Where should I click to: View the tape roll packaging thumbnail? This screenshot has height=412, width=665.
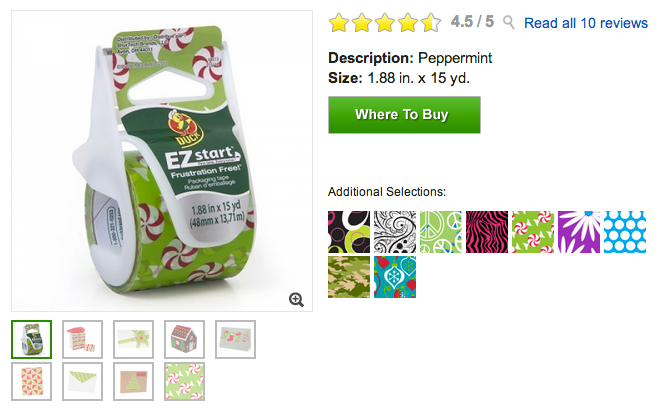click(x=31, y=339)
